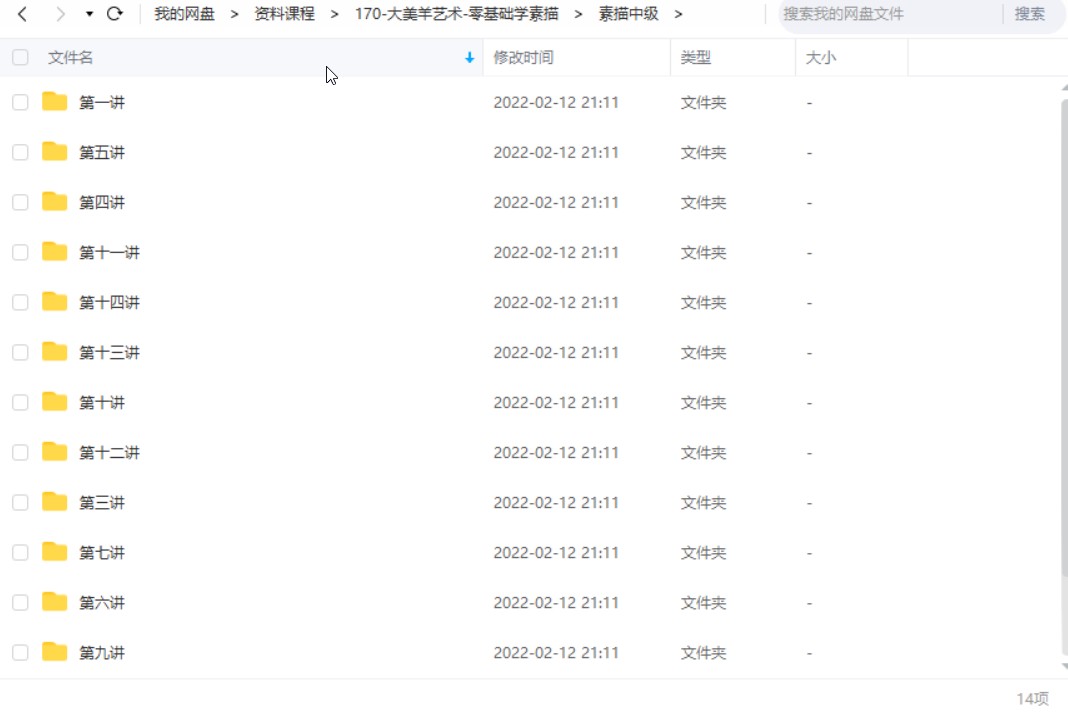Select the folder name 第七讲
The image size is (1068, 719).
coord(102,552)
